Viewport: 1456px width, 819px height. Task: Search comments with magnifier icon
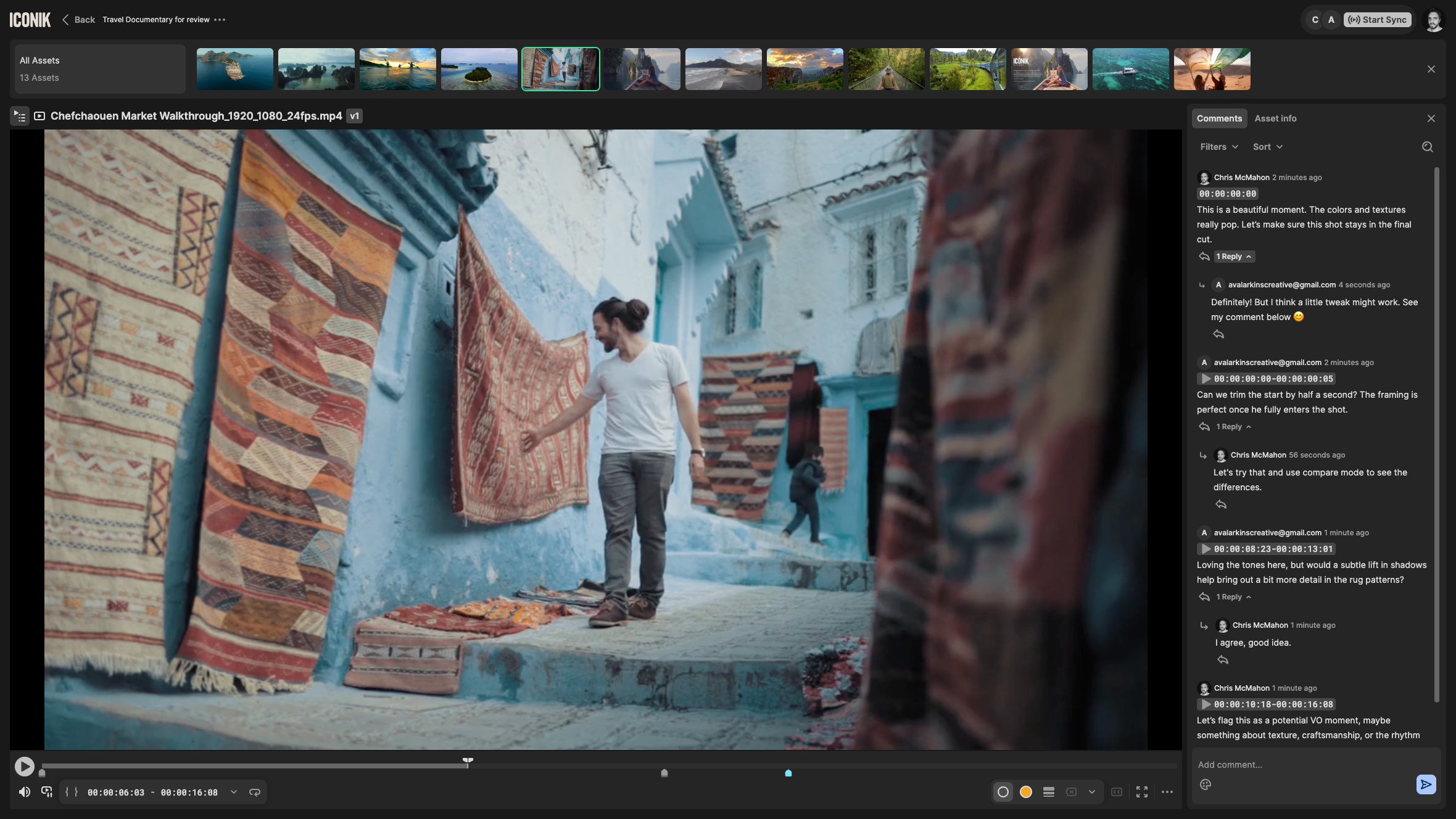[1427, 147]
